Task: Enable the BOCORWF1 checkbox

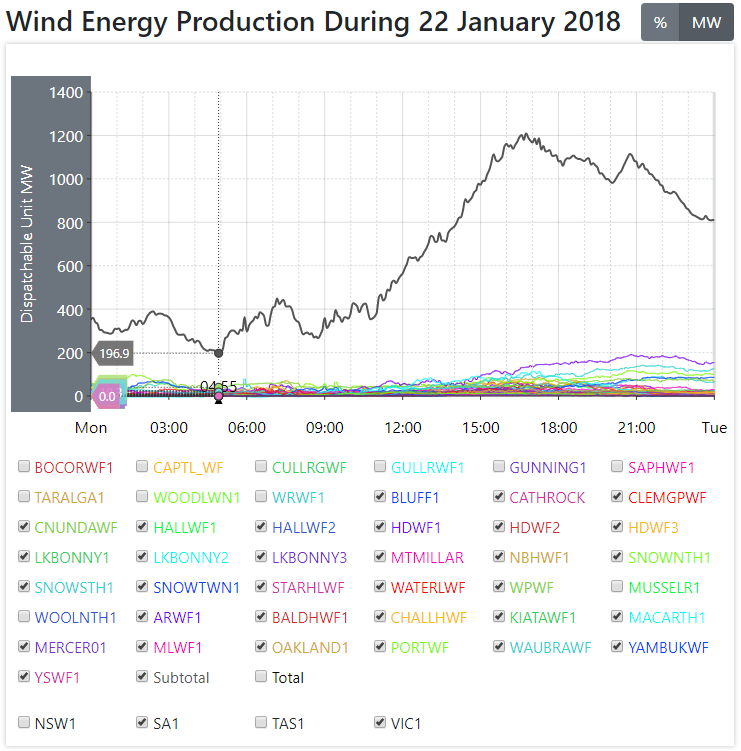Action: click(x=24, y=467)
